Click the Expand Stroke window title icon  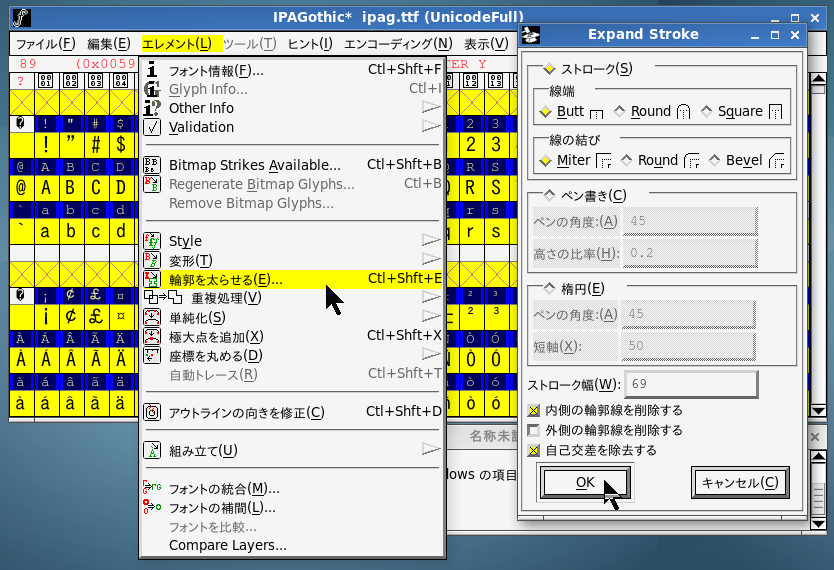point(531,35)
